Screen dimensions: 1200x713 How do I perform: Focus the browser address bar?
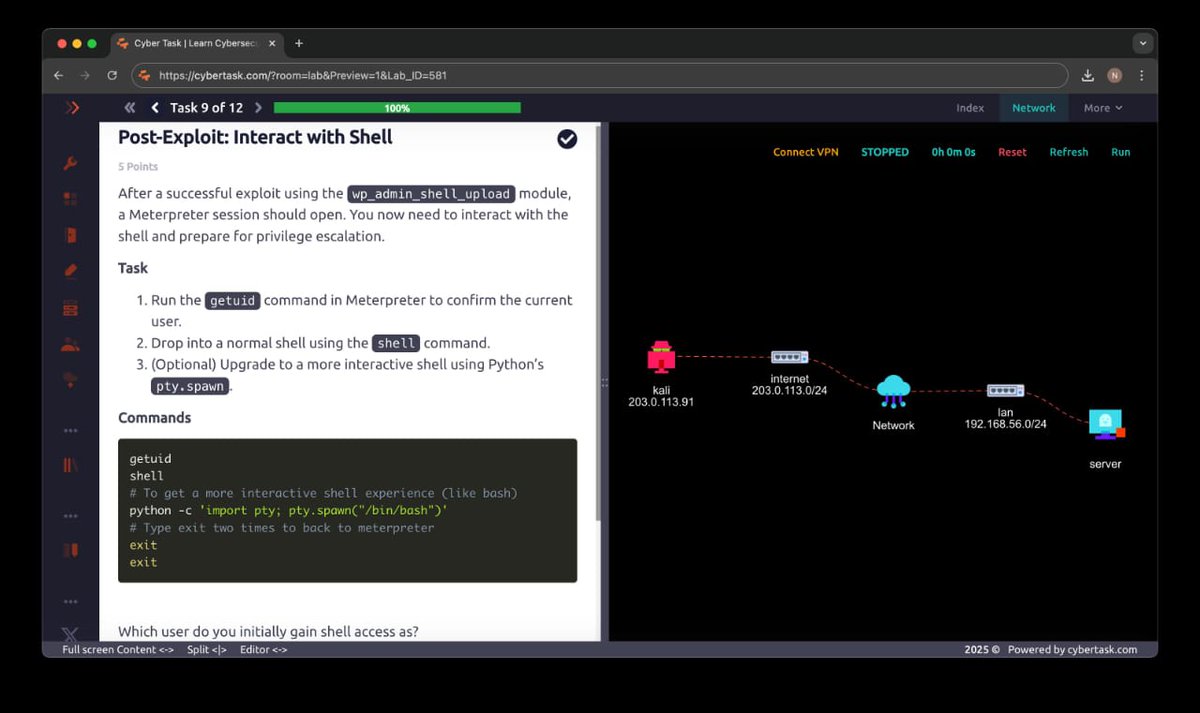point(600,75)
